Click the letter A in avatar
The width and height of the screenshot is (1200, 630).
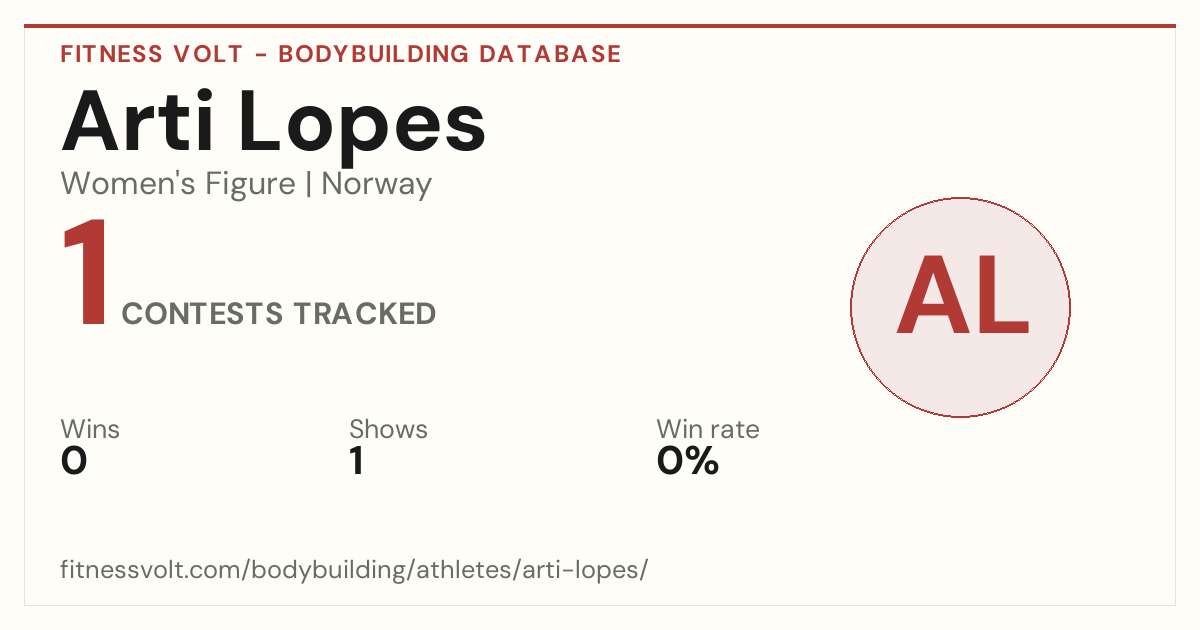coord(929,296)
